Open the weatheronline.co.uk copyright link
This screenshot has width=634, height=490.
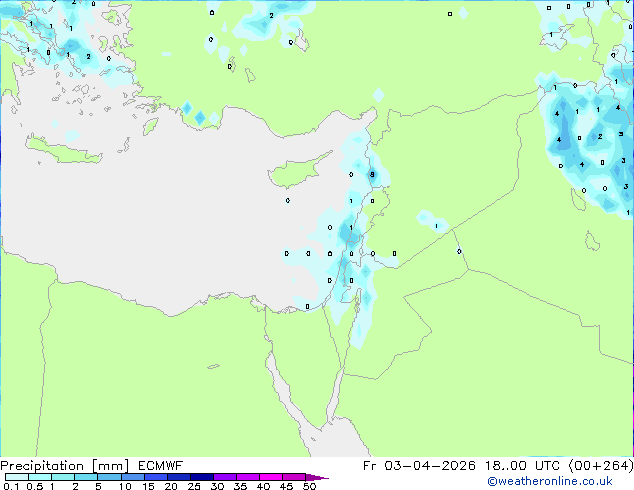[550, 481]
